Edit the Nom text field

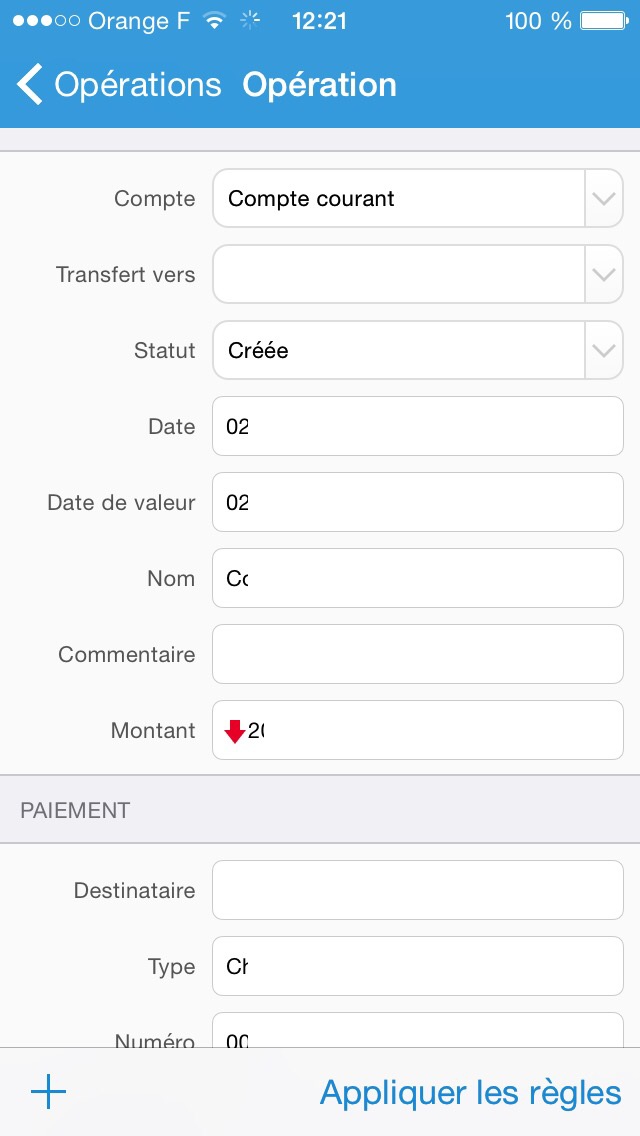[x=417, y=579]
